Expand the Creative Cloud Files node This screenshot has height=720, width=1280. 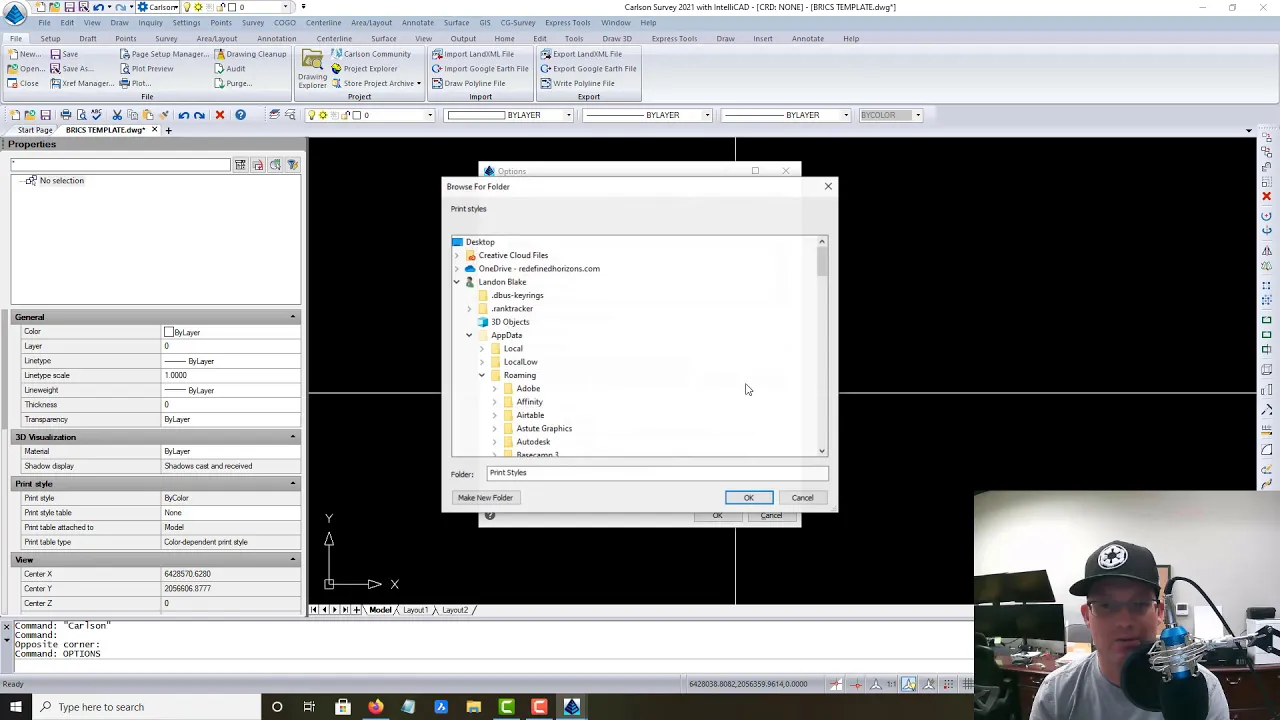pos(457,255)
